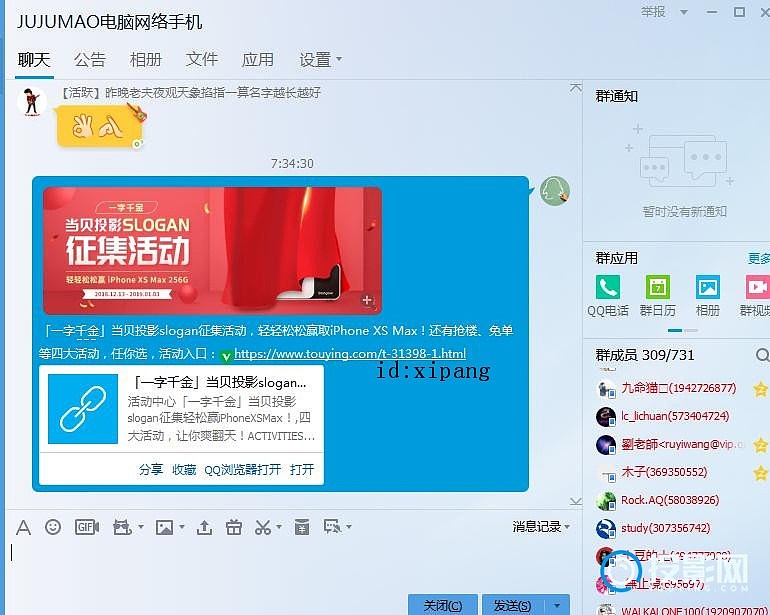This screenshot has width=770, height=615.
Task: Expand the shake-window tool dropdown arrow
Action: tap(141, 527)
